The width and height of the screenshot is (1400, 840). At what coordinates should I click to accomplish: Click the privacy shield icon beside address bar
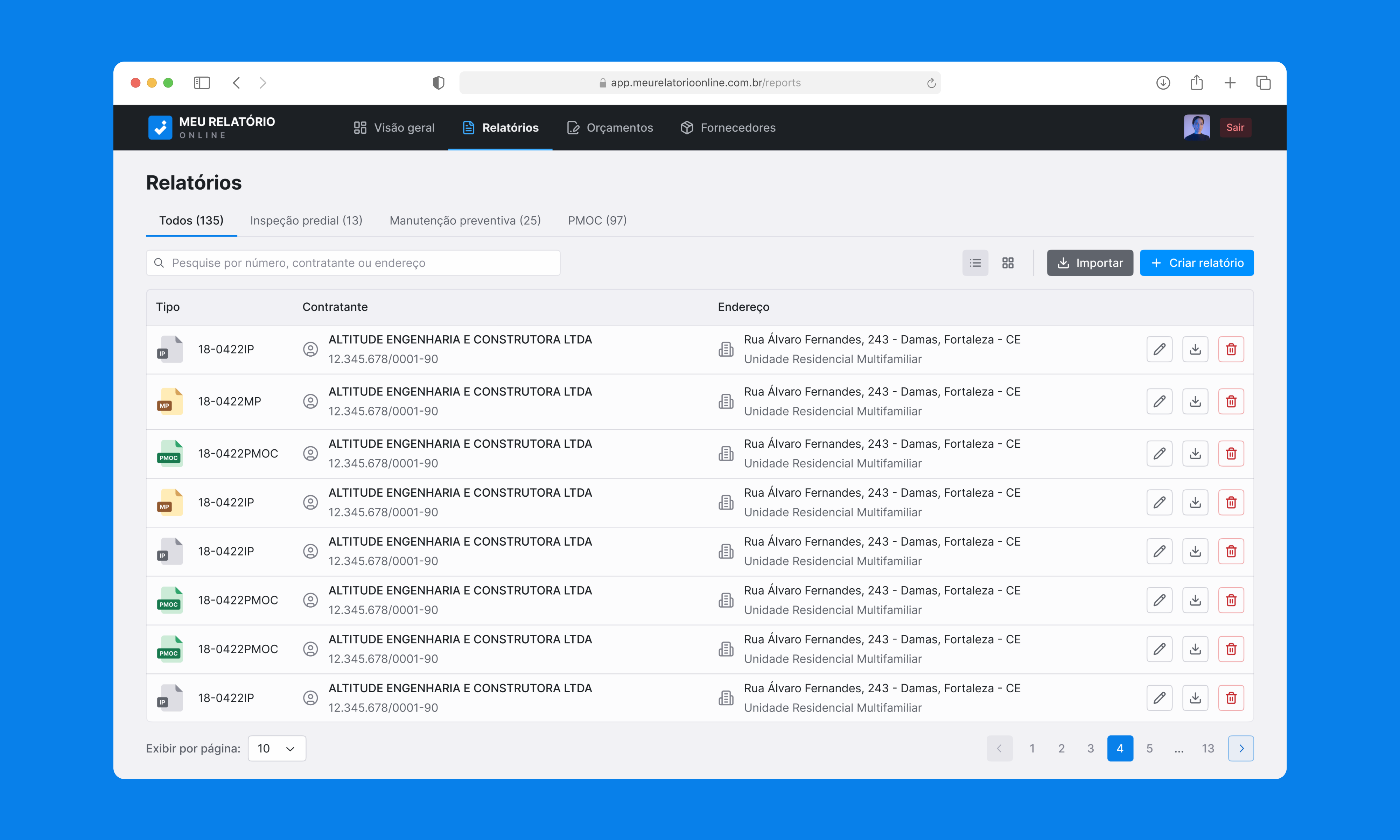click(x=438, y=83)
